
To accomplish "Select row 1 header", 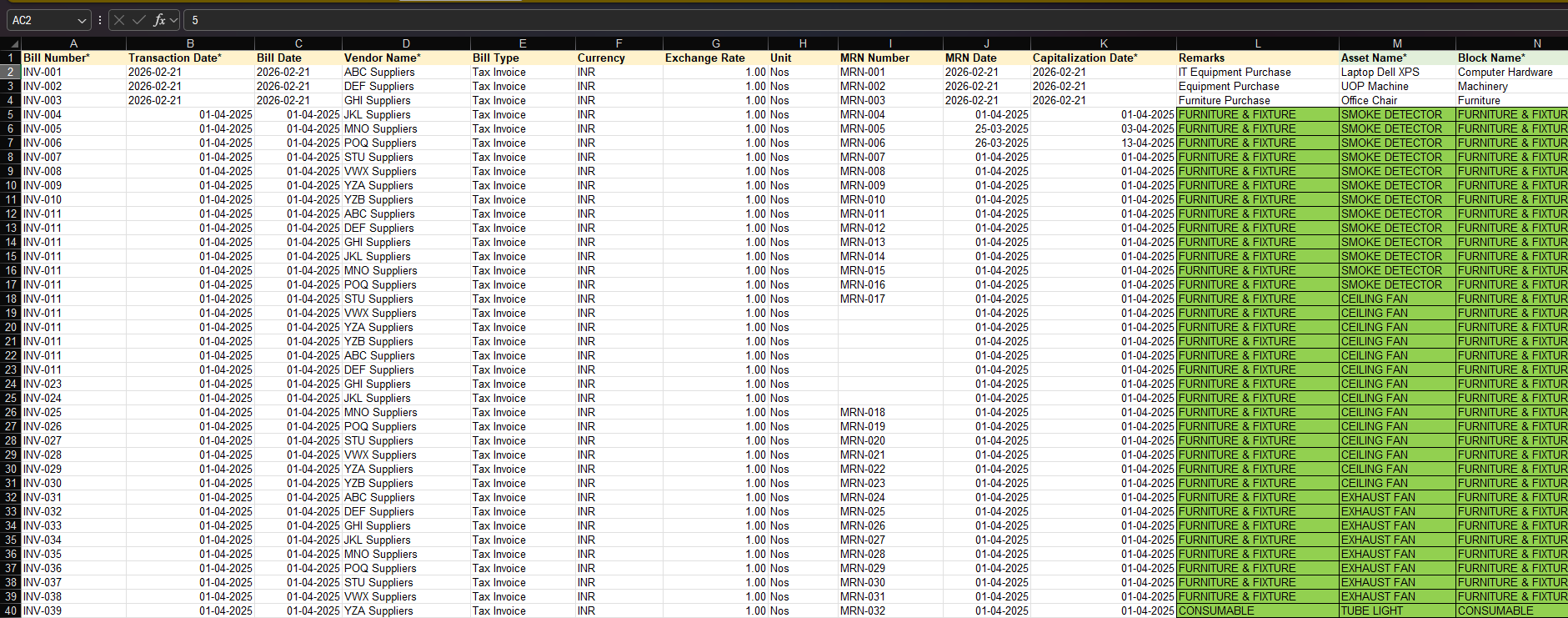I will 11,58.
